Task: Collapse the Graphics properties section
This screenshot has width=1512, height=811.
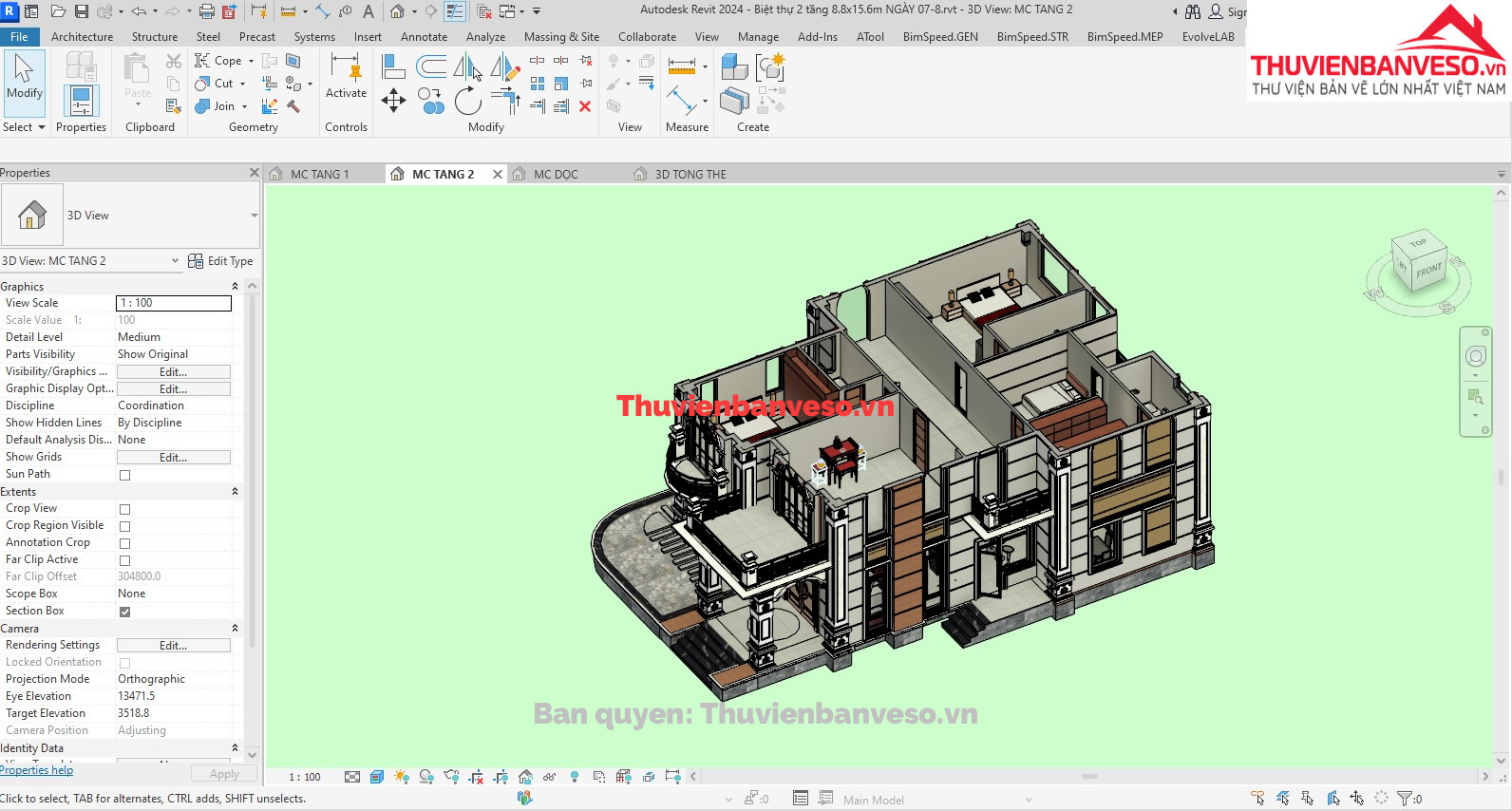Action: [x=235, y=287]
